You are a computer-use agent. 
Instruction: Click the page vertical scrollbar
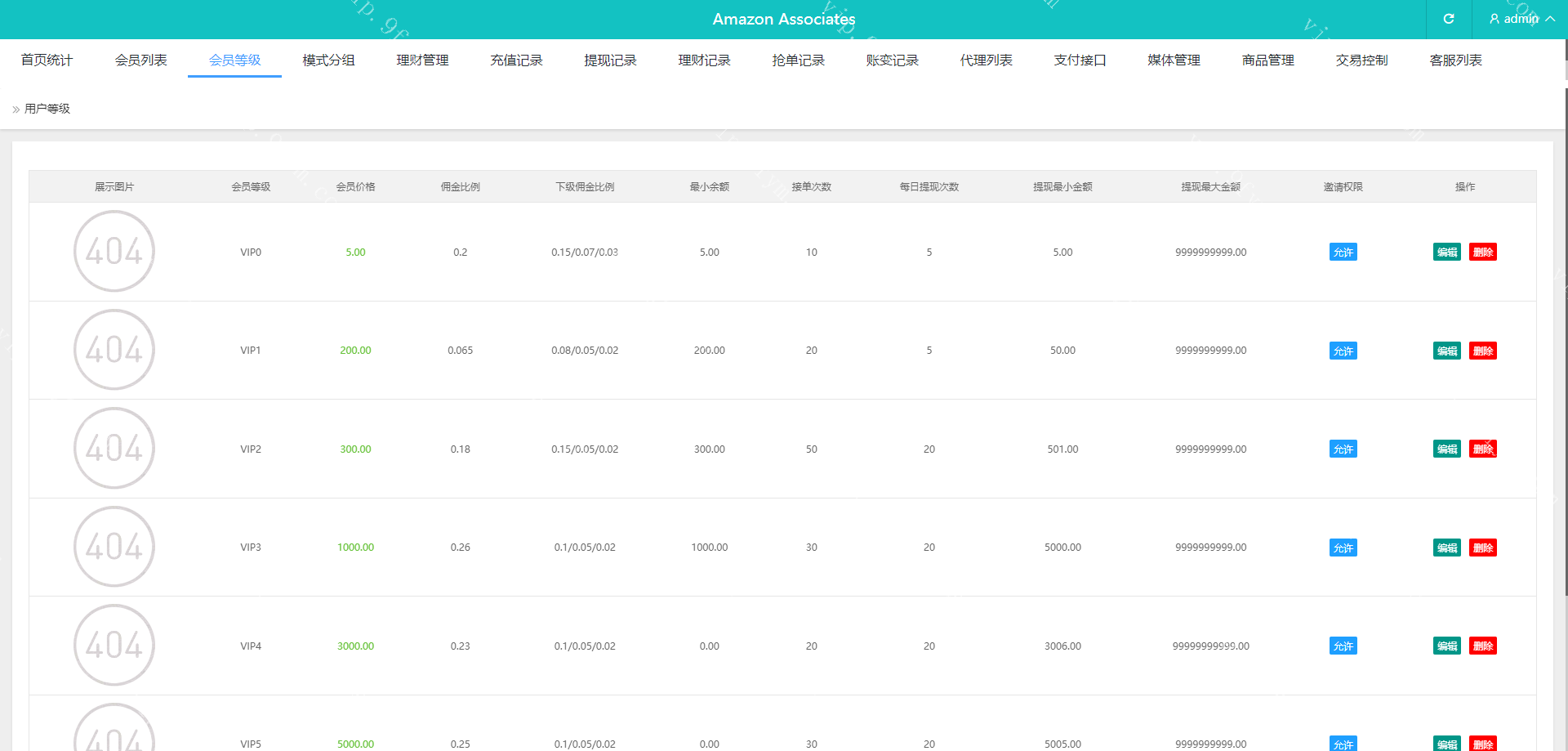[1565, 327]
